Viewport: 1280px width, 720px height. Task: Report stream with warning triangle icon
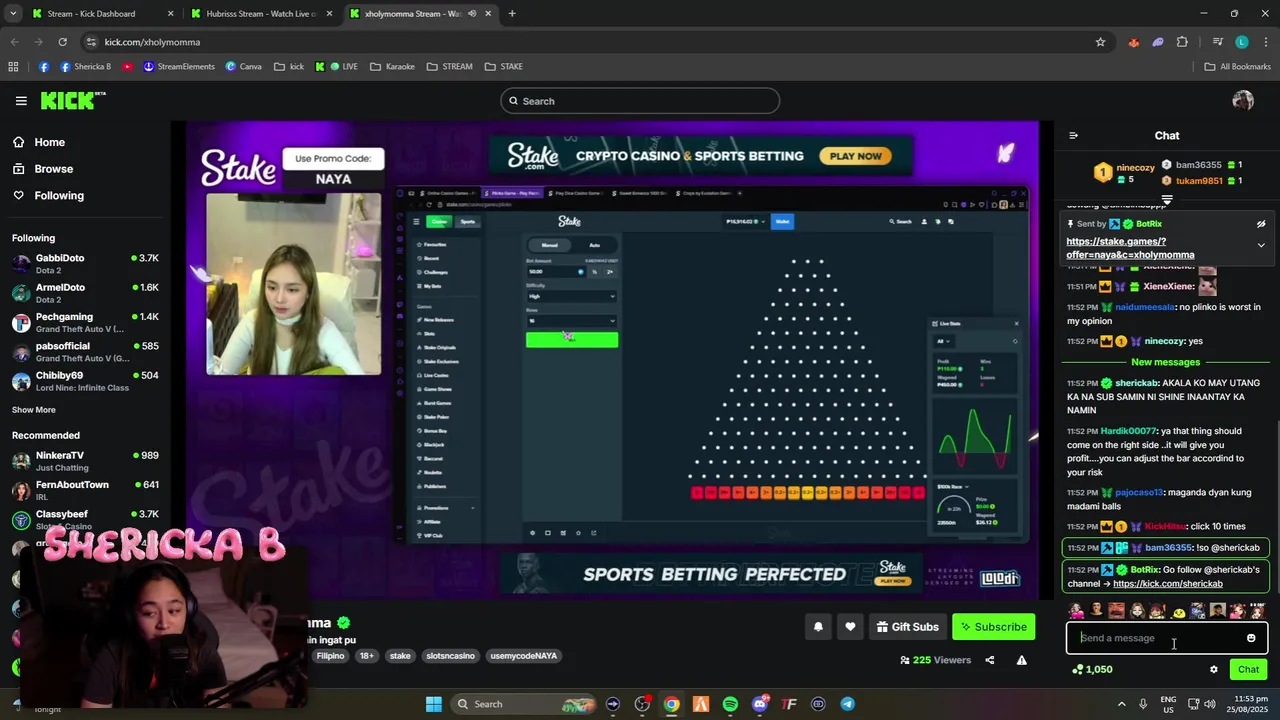click(1021, 660)
